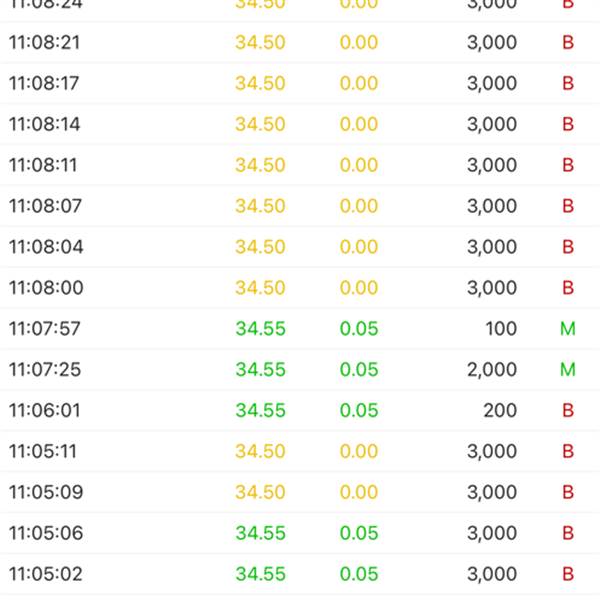Click the 34.55 price at 11:05:02
Viewport: 600px width, 600px height.
pos(260,574)
